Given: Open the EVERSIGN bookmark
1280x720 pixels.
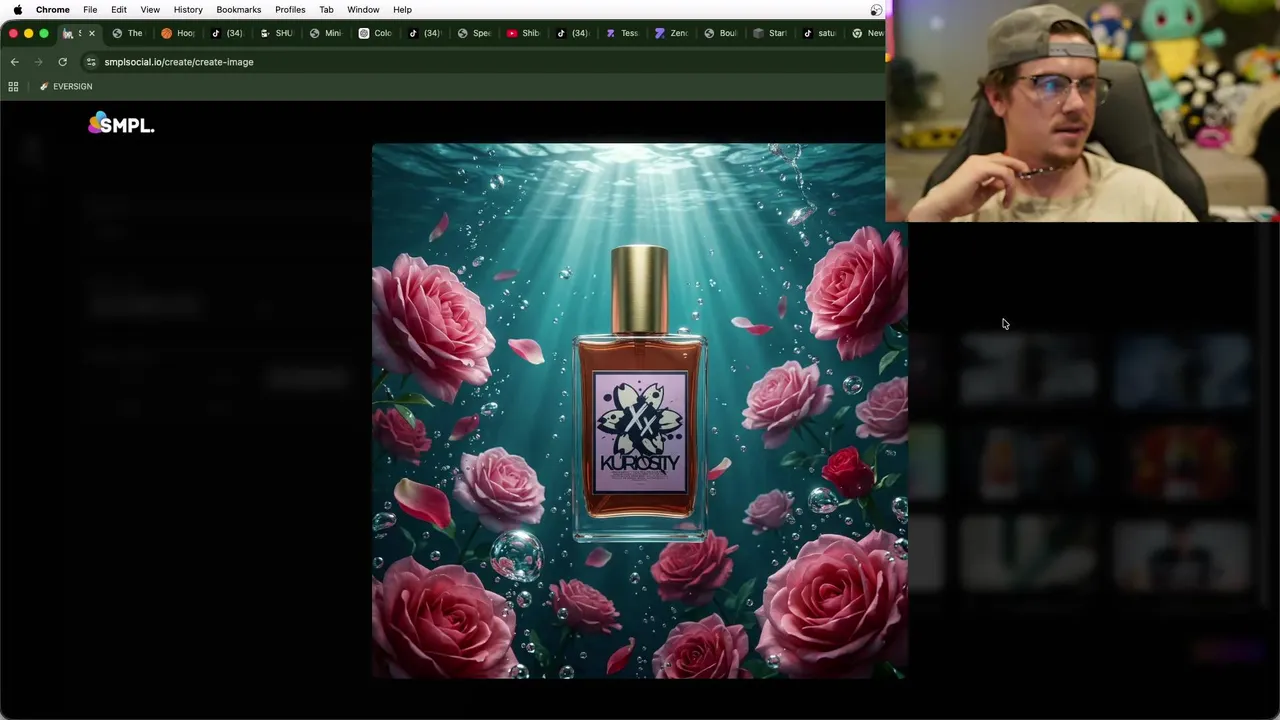Looking at the screenshot, I should click(x=66, y=87).
